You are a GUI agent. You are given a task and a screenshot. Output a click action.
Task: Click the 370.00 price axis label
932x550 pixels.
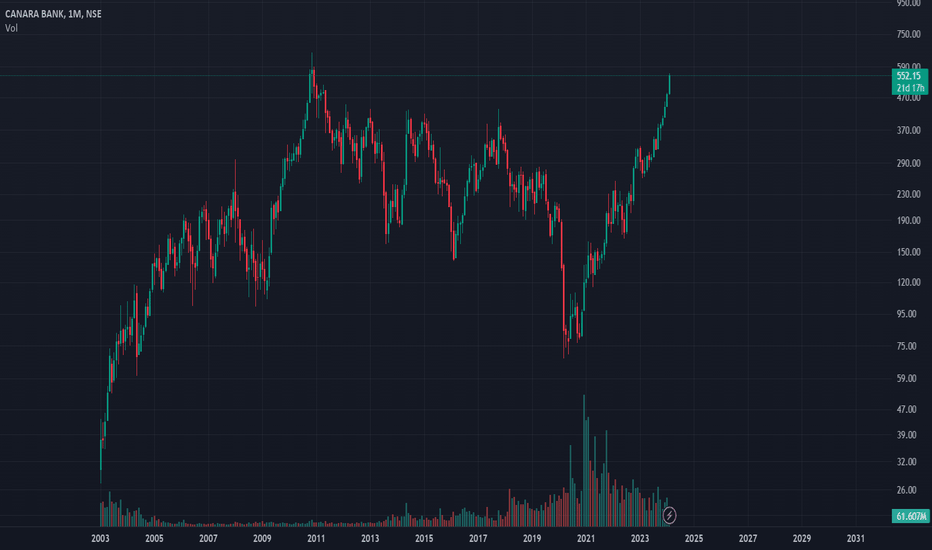(909, 130)
